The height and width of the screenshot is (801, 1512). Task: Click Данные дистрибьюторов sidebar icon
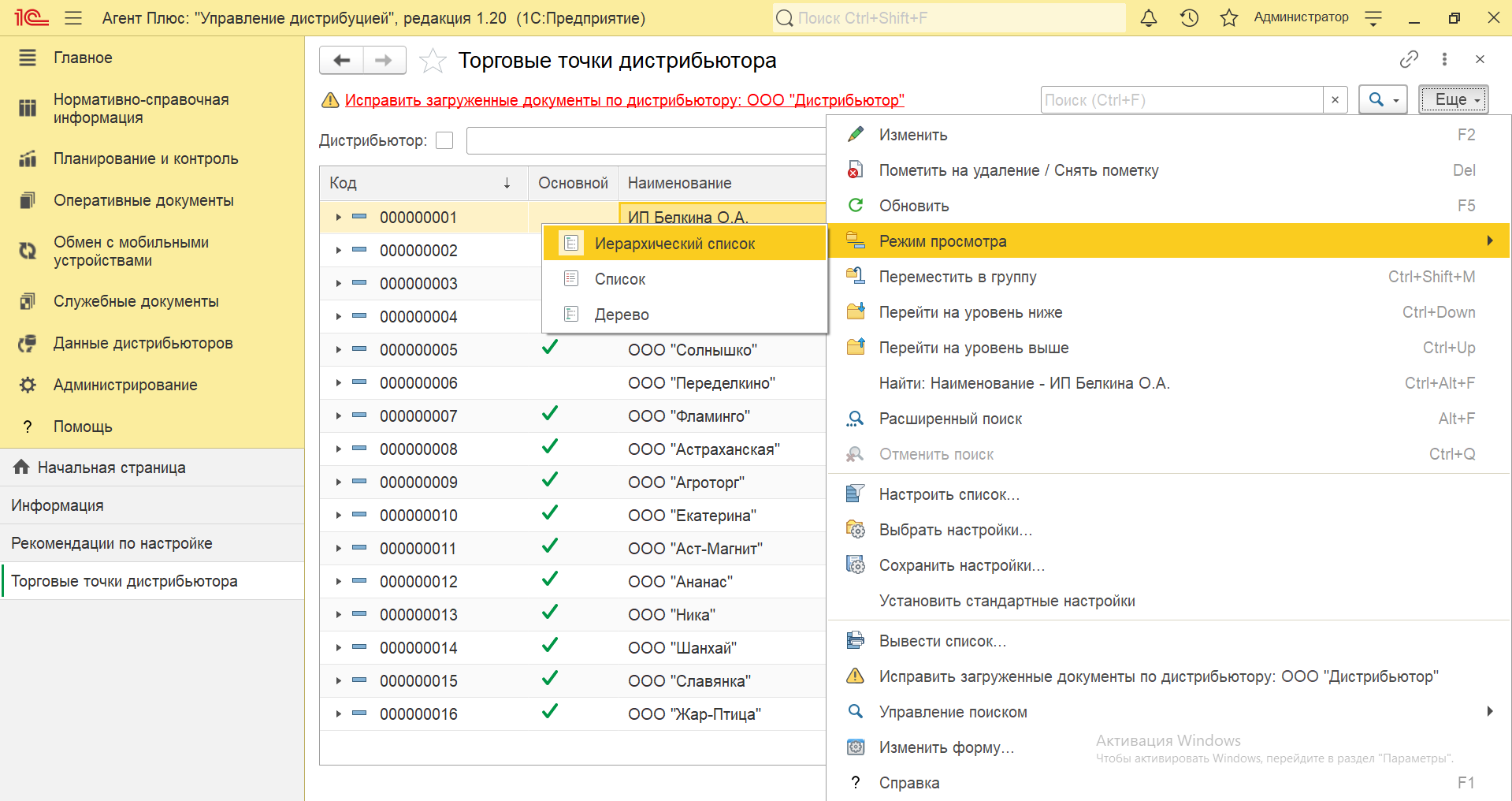(28, 343)
